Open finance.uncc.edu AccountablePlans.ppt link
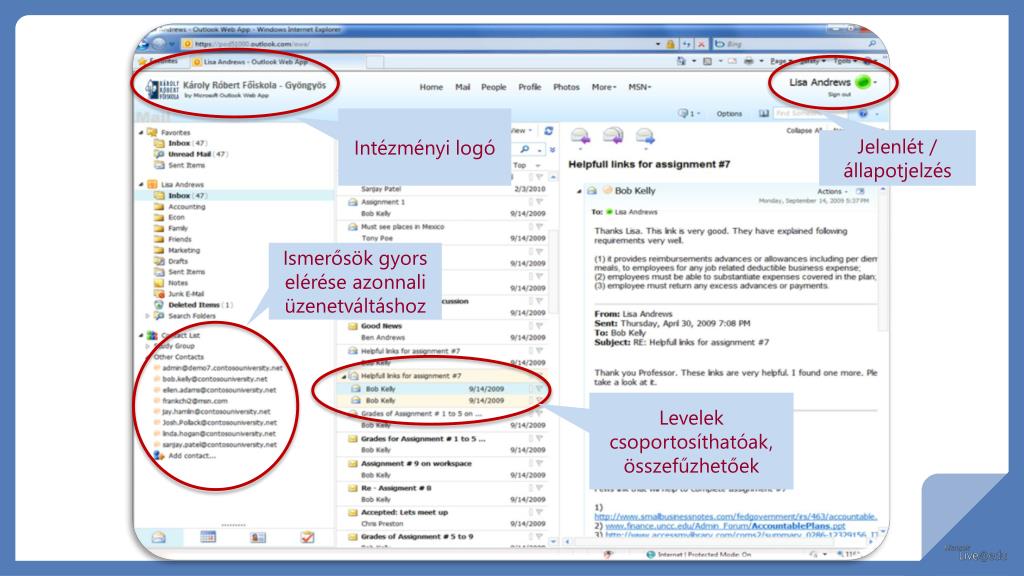This screenshot has height=576, width=1024. tap(725, 526)
